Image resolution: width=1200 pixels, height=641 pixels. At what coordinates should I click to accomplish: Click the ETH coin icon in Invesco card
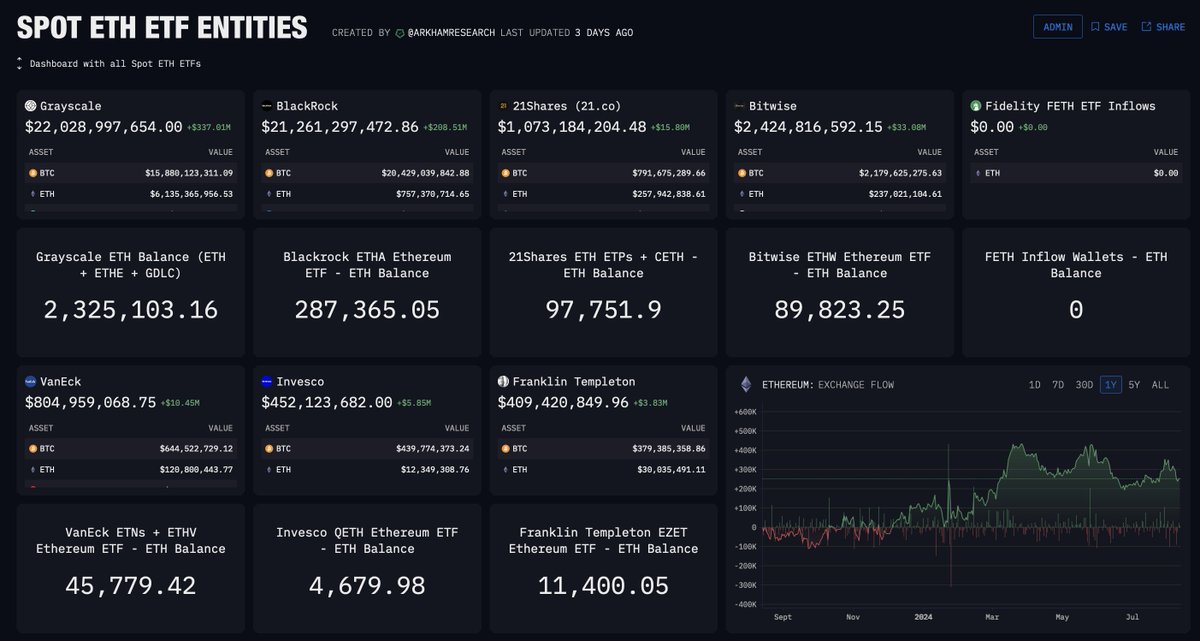point(269,469)
